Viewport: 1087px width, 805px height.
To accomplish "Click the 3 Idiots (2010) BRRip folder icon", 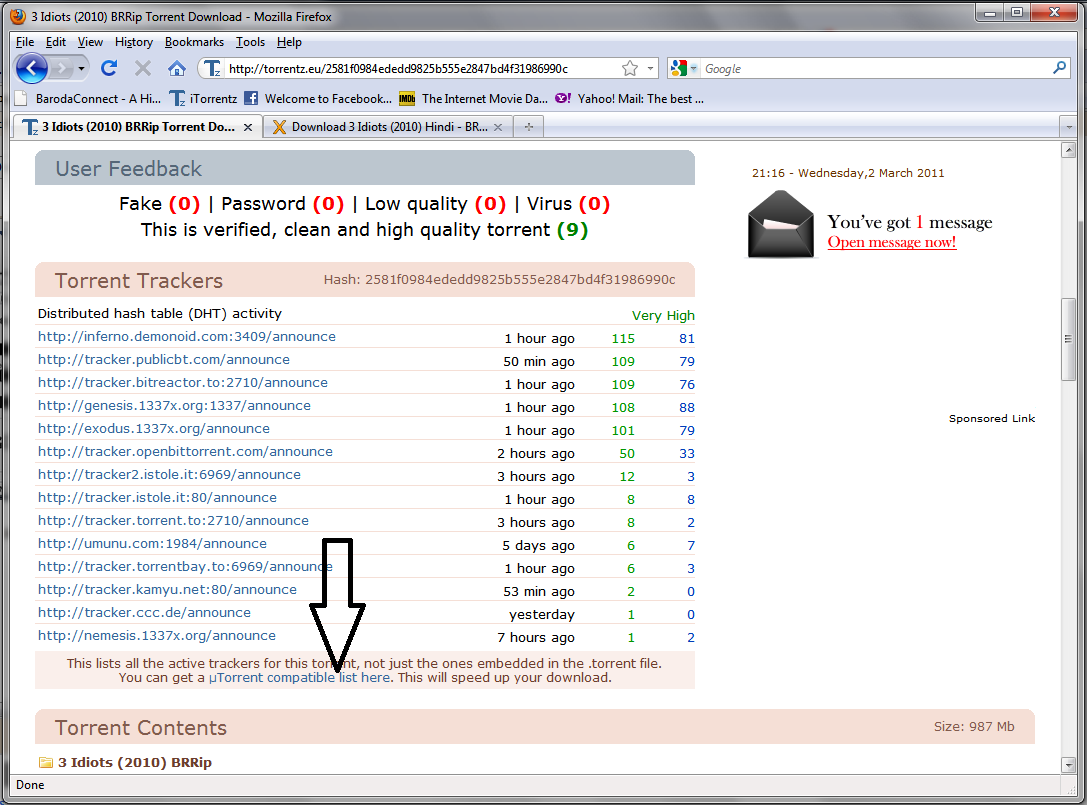I will [x=46, y=762].
